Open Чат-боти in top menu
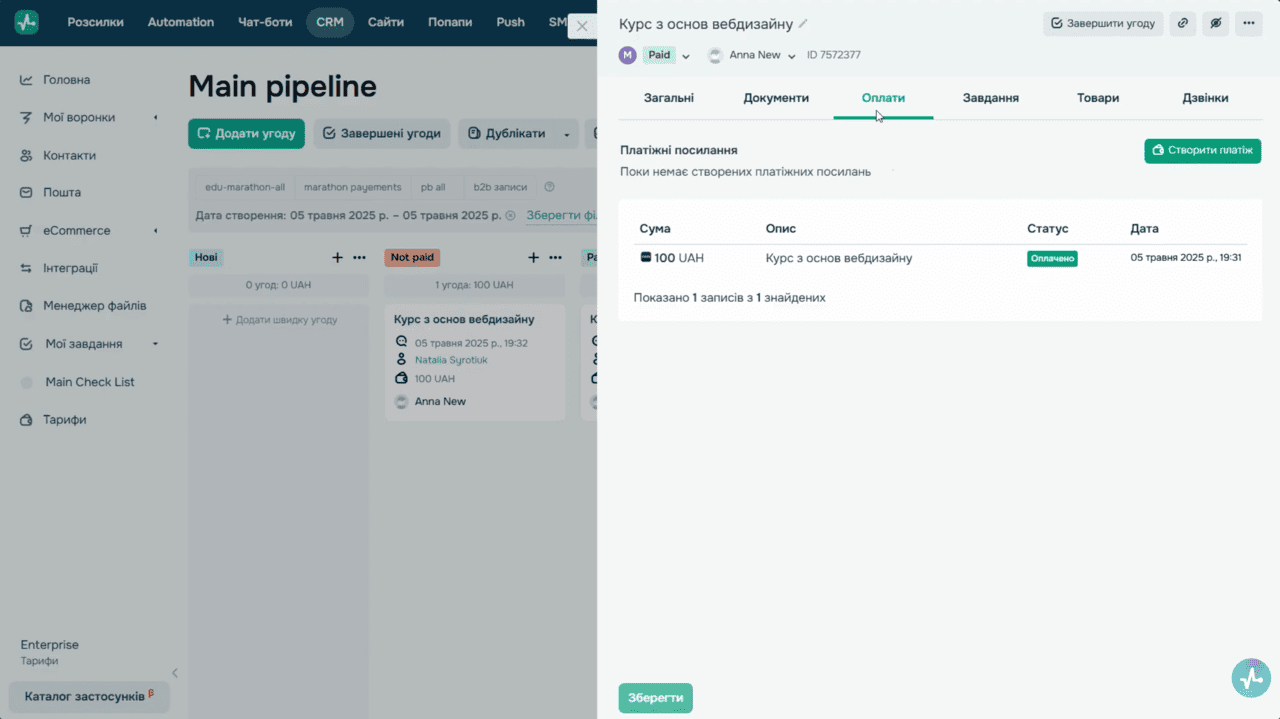 coord(265,22)
